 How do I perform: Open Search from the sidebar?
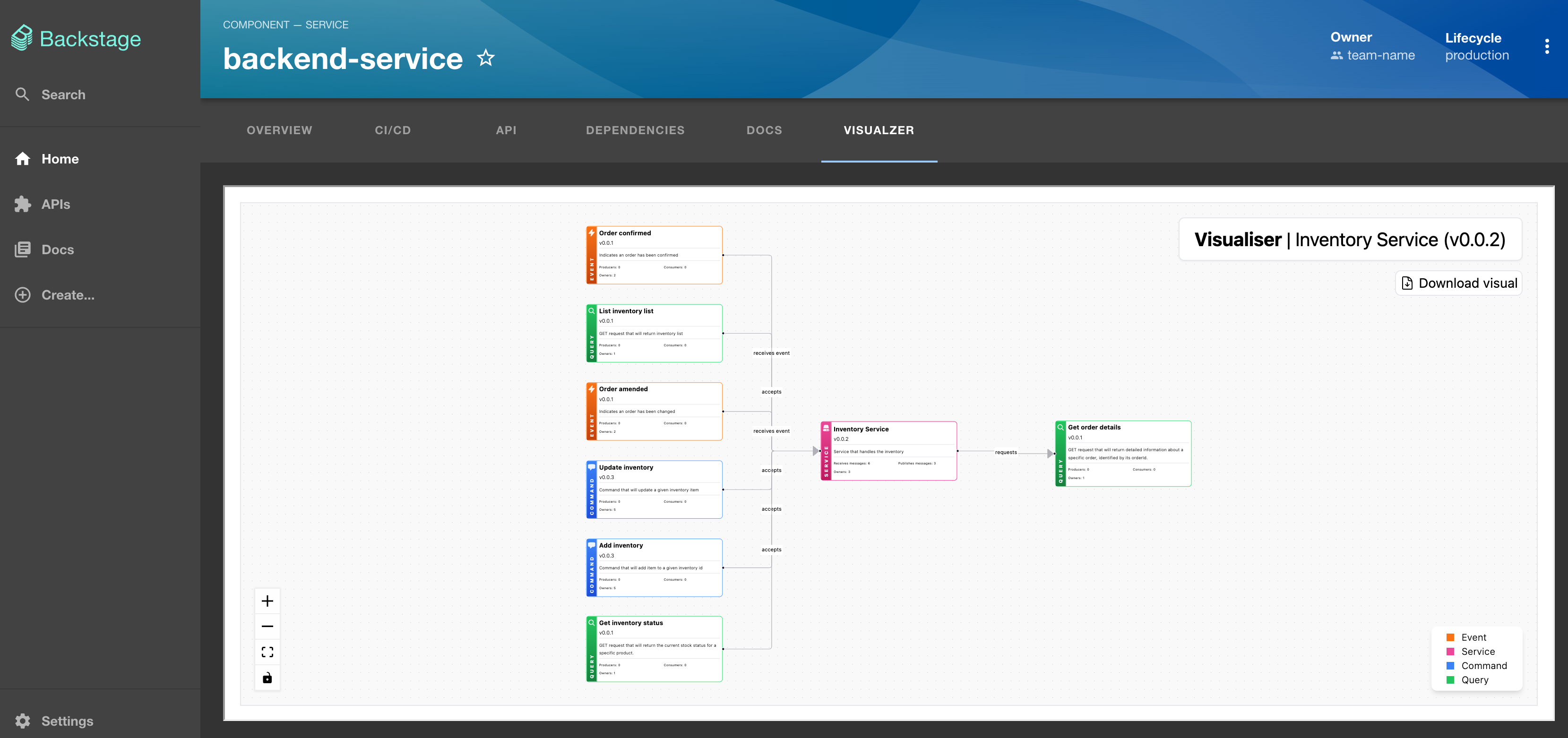[x=63, y=94]
